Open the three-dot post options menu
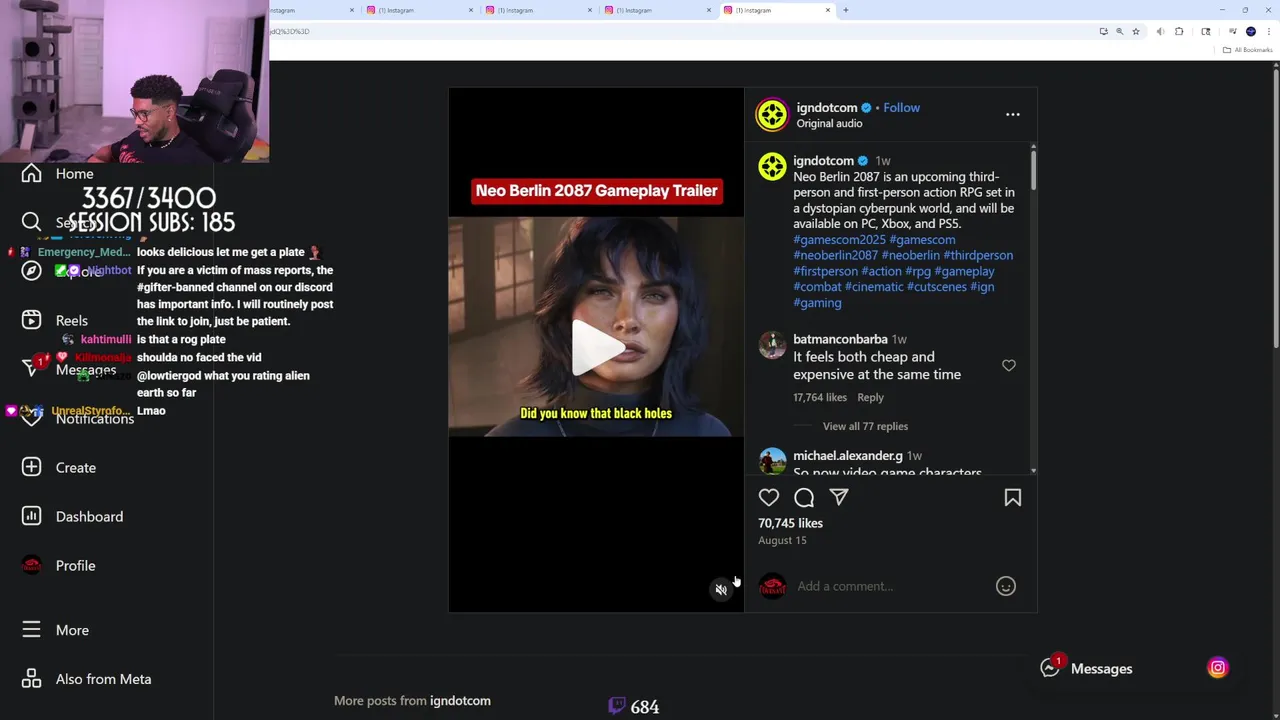The width and height of the screenshot is (1280, 720). [x=1012, y=115]
